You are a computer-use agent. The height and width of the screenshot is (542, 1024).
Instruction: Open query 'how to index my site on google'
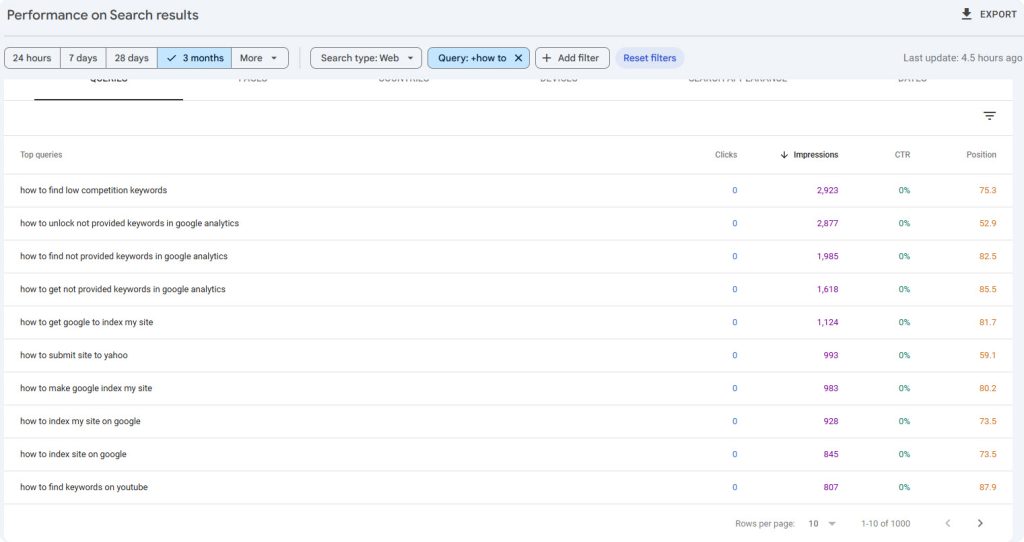[80, 421]
